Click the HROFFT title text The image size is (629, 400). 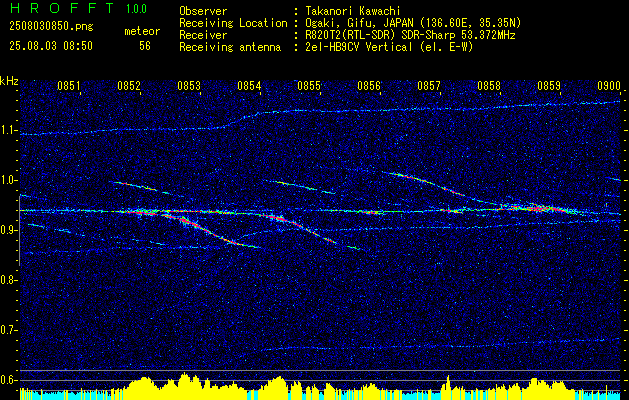61,8
